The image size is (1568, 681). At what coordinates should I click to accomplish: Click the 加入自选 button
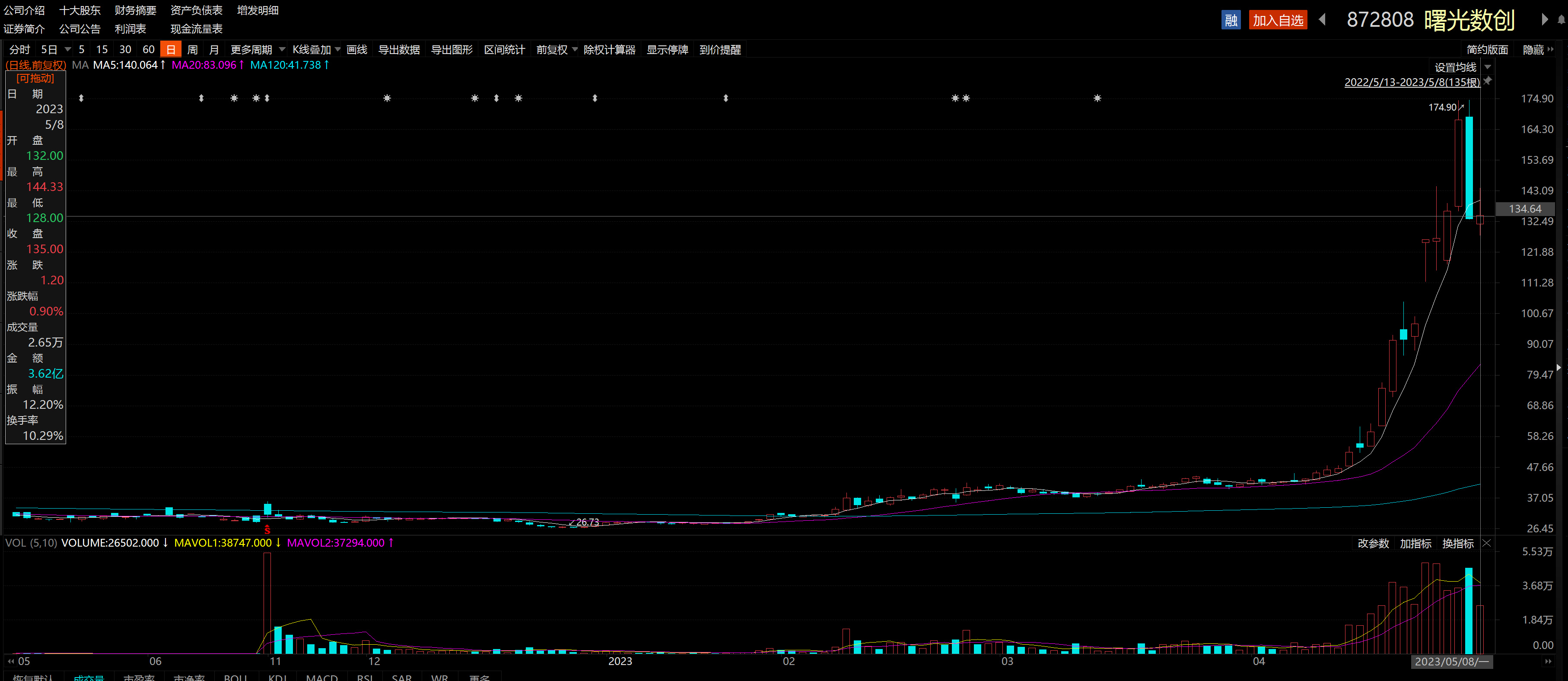(x=1277, y=20)
